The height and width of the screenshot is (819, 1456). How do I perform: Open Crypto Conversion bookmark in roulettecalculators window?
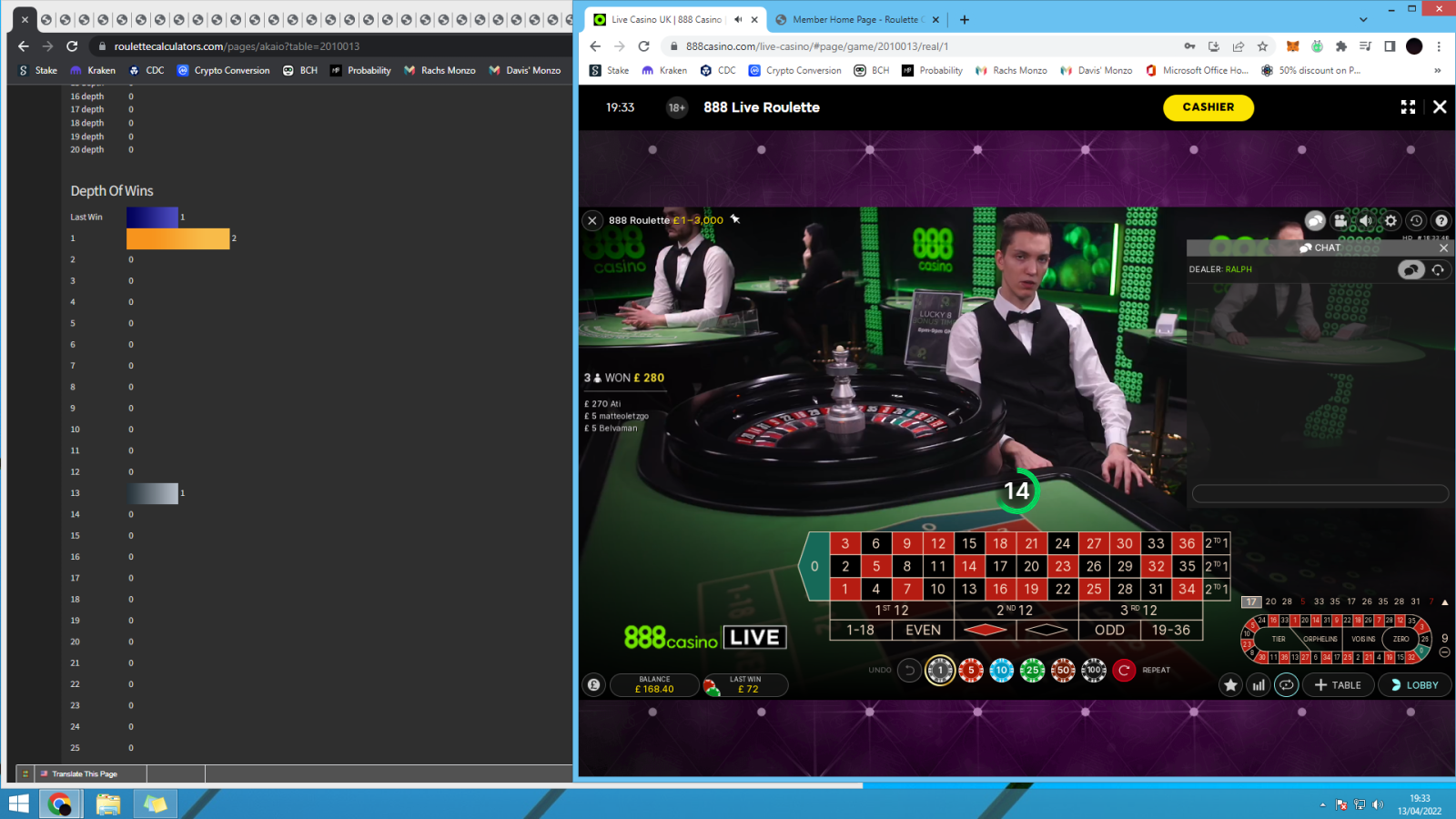[x=223, y=70]
